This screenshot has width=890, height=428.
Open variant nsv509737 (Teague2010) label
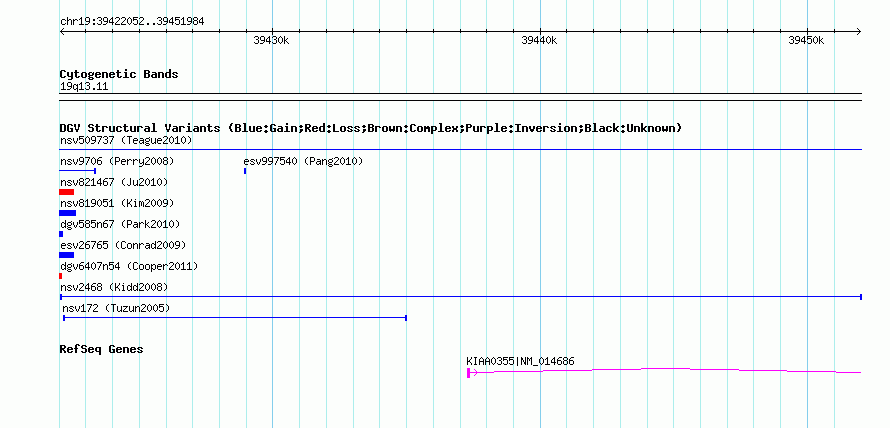126,140
